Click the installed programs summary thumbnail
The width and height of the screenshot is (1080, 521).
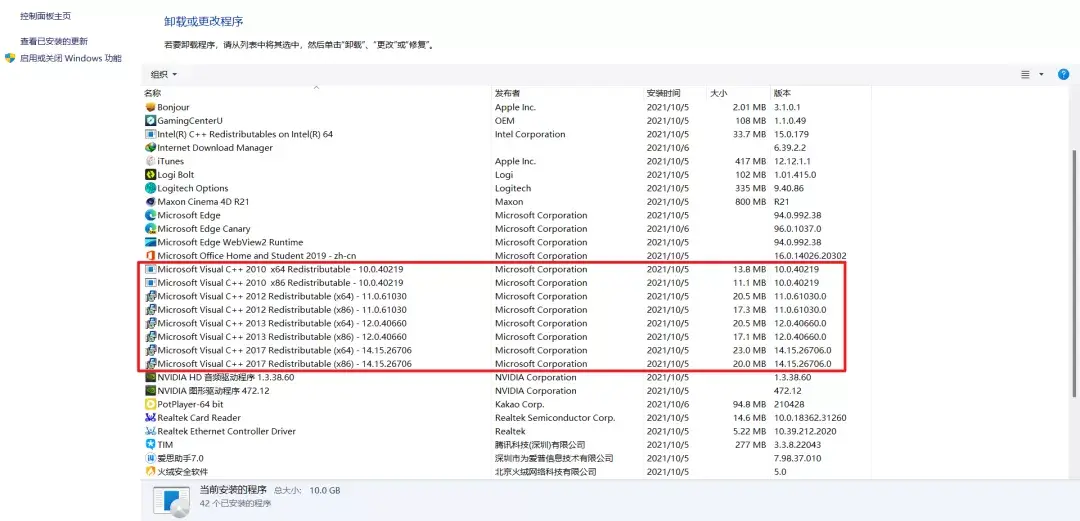click(171, 501)
